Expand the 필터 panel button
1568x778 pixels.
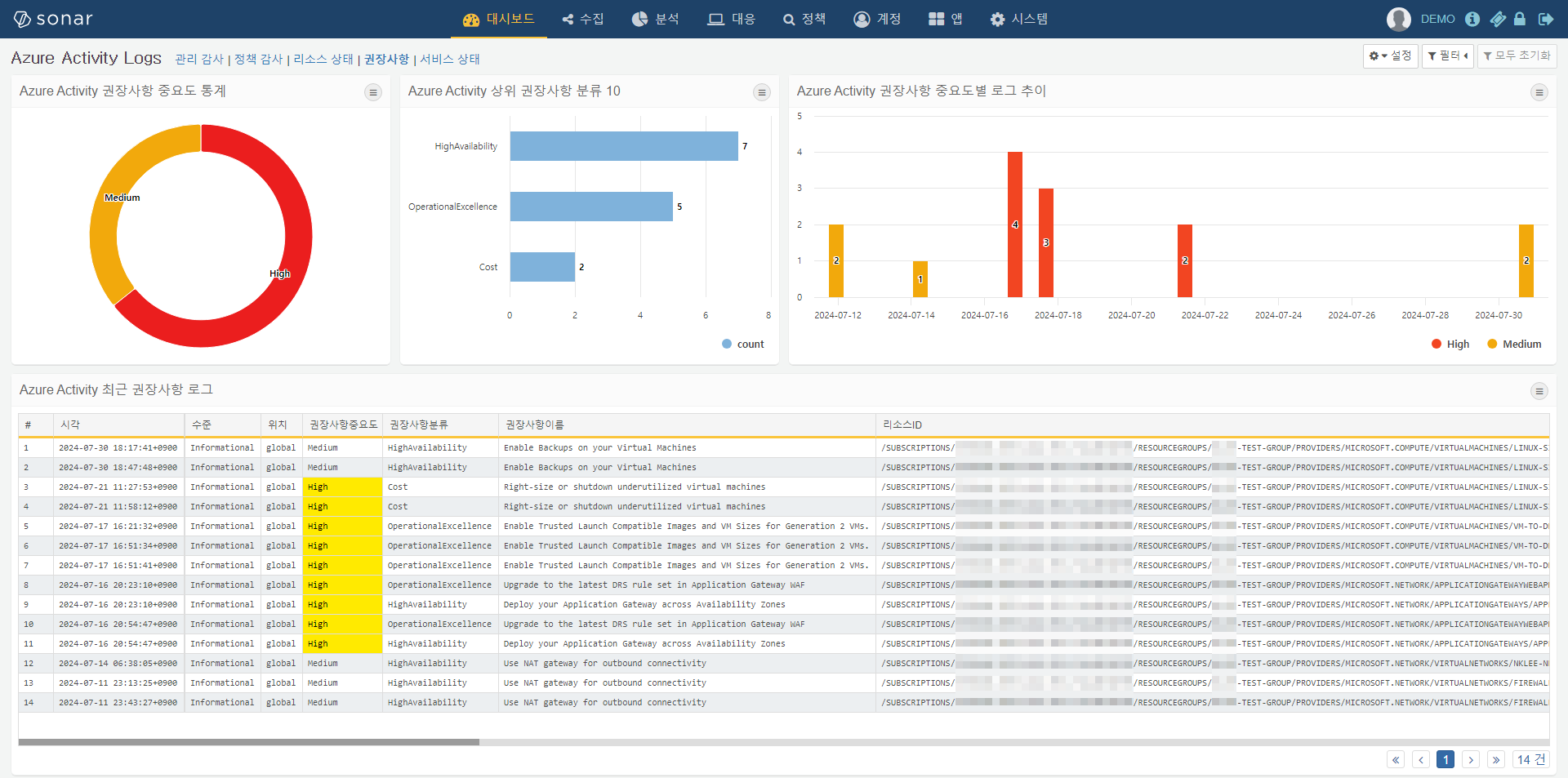coord(1448,56)
